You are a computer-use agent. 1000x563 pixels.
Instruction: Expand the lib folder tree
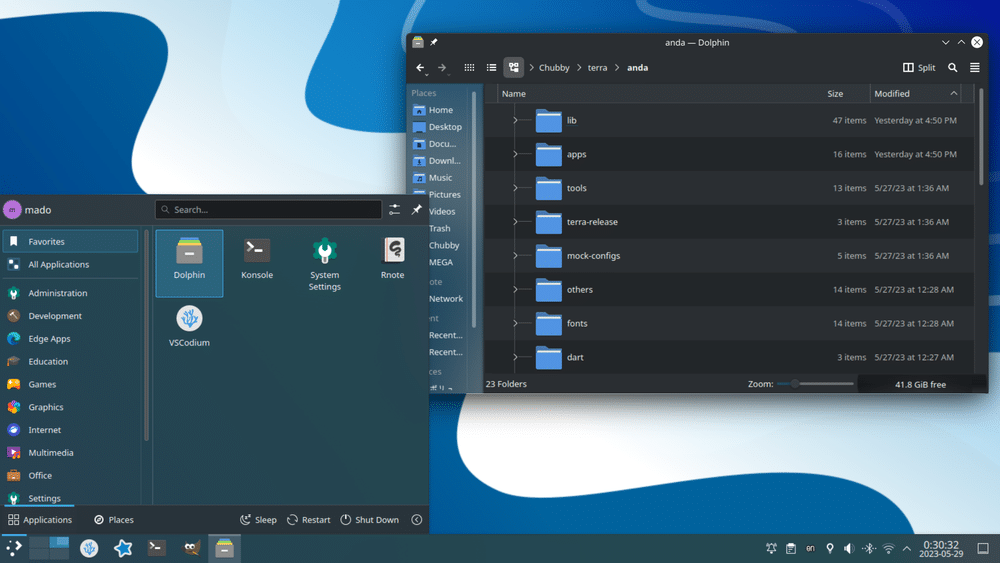pyautogui.click(x=515, y=120)
